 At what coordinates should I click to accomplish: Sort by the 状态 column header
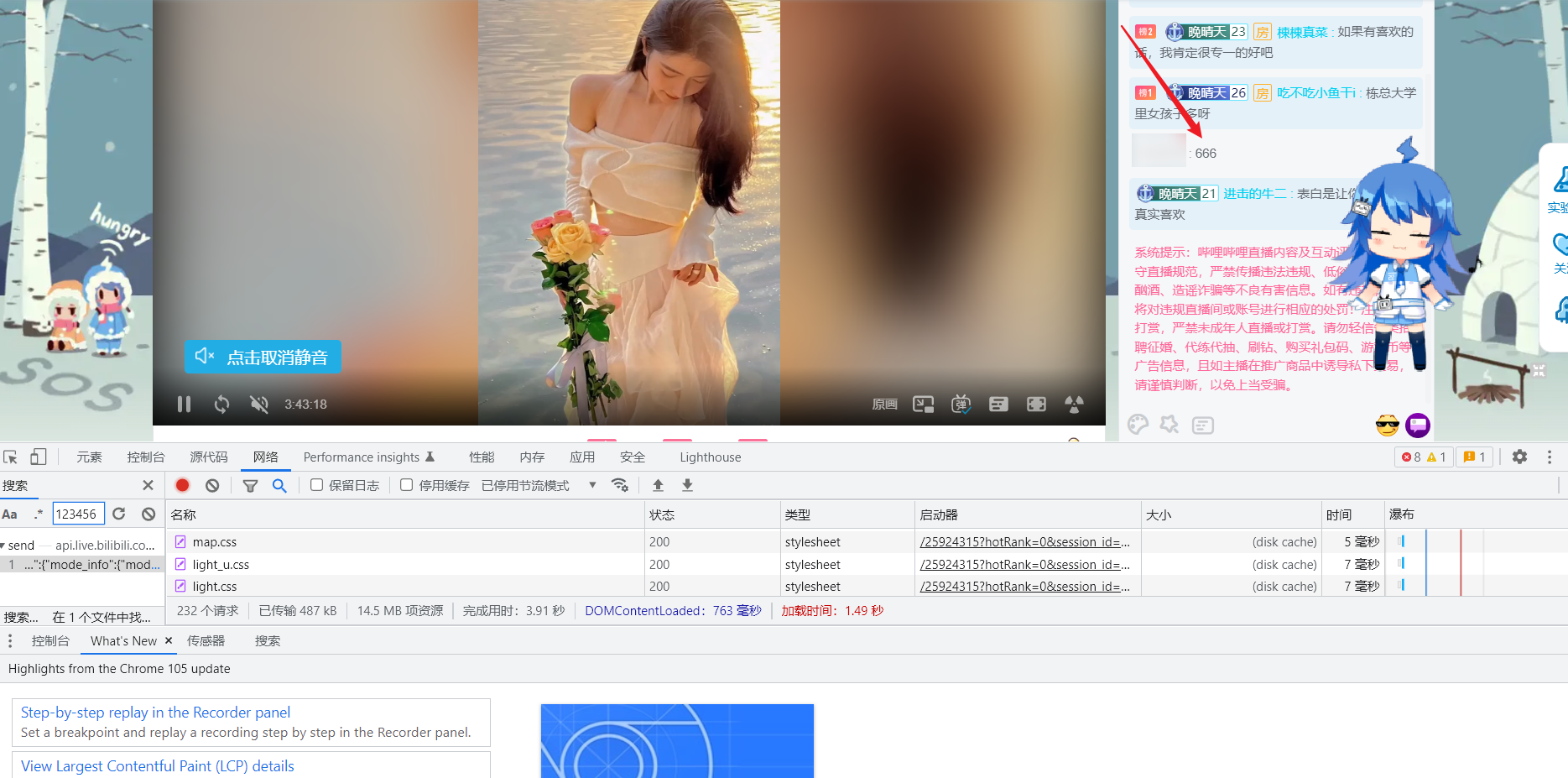click(712, 514)
